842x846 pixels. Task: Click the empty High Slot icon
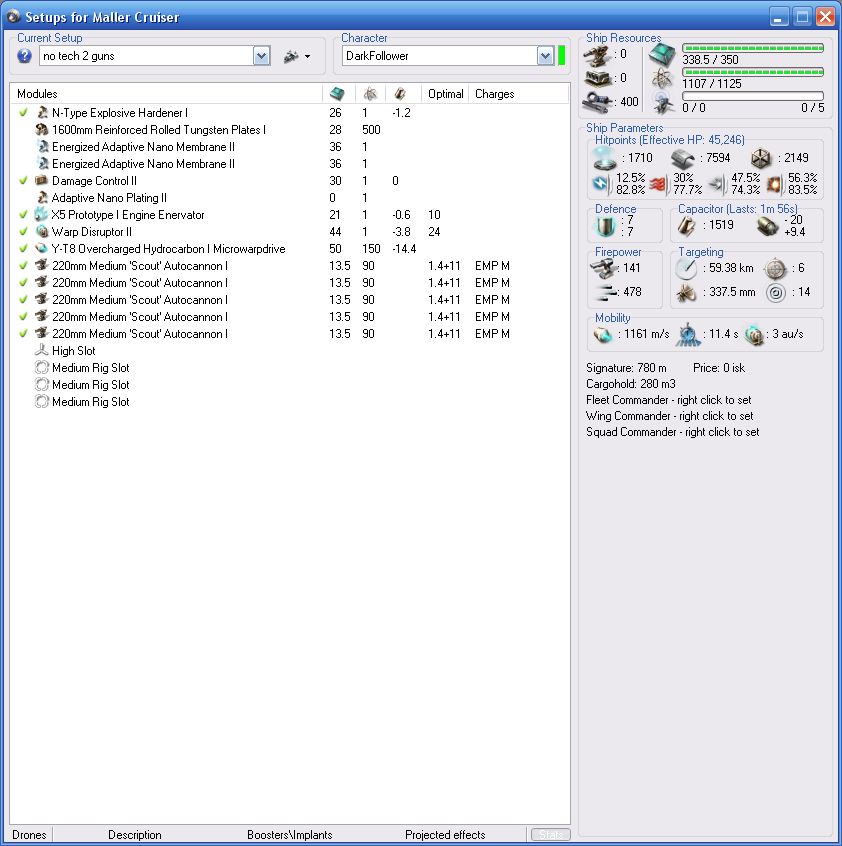[42, 351]
